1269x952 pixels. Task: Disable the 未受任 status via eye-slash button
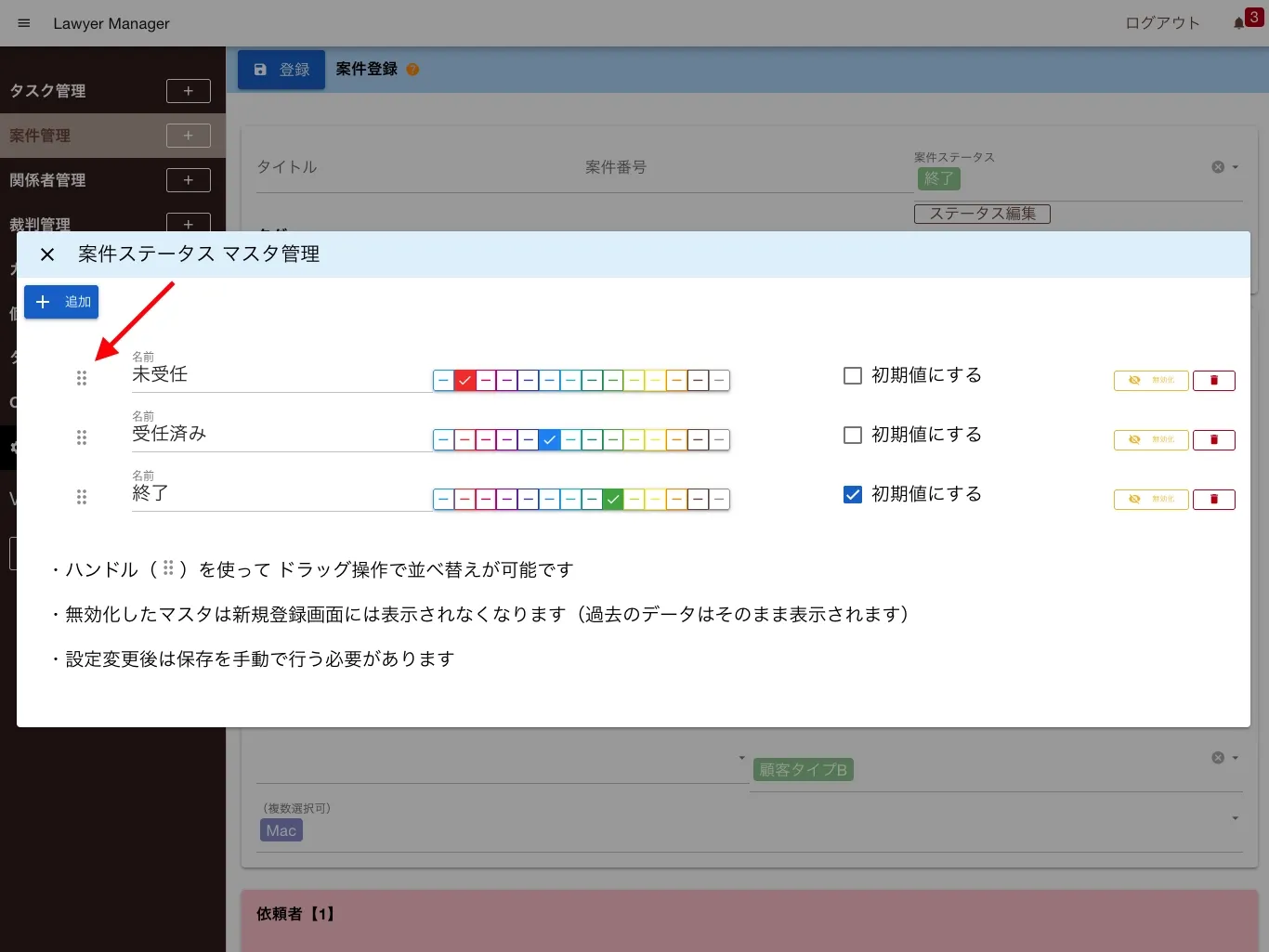coord(1151,380)
